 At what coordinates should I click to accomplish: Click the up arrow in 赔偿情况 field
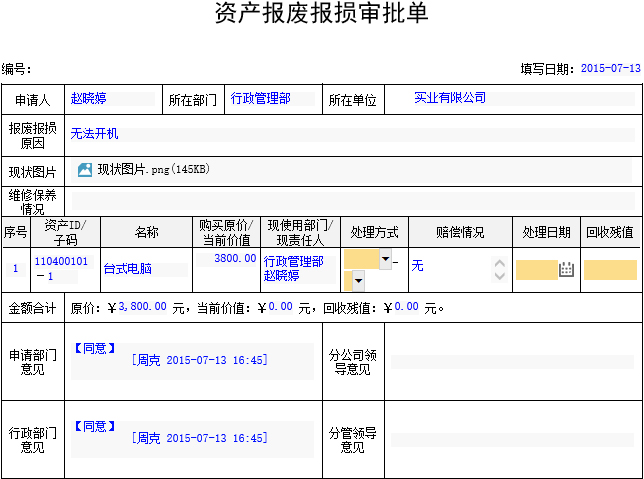pyautogui.click(x=500, y=264)
